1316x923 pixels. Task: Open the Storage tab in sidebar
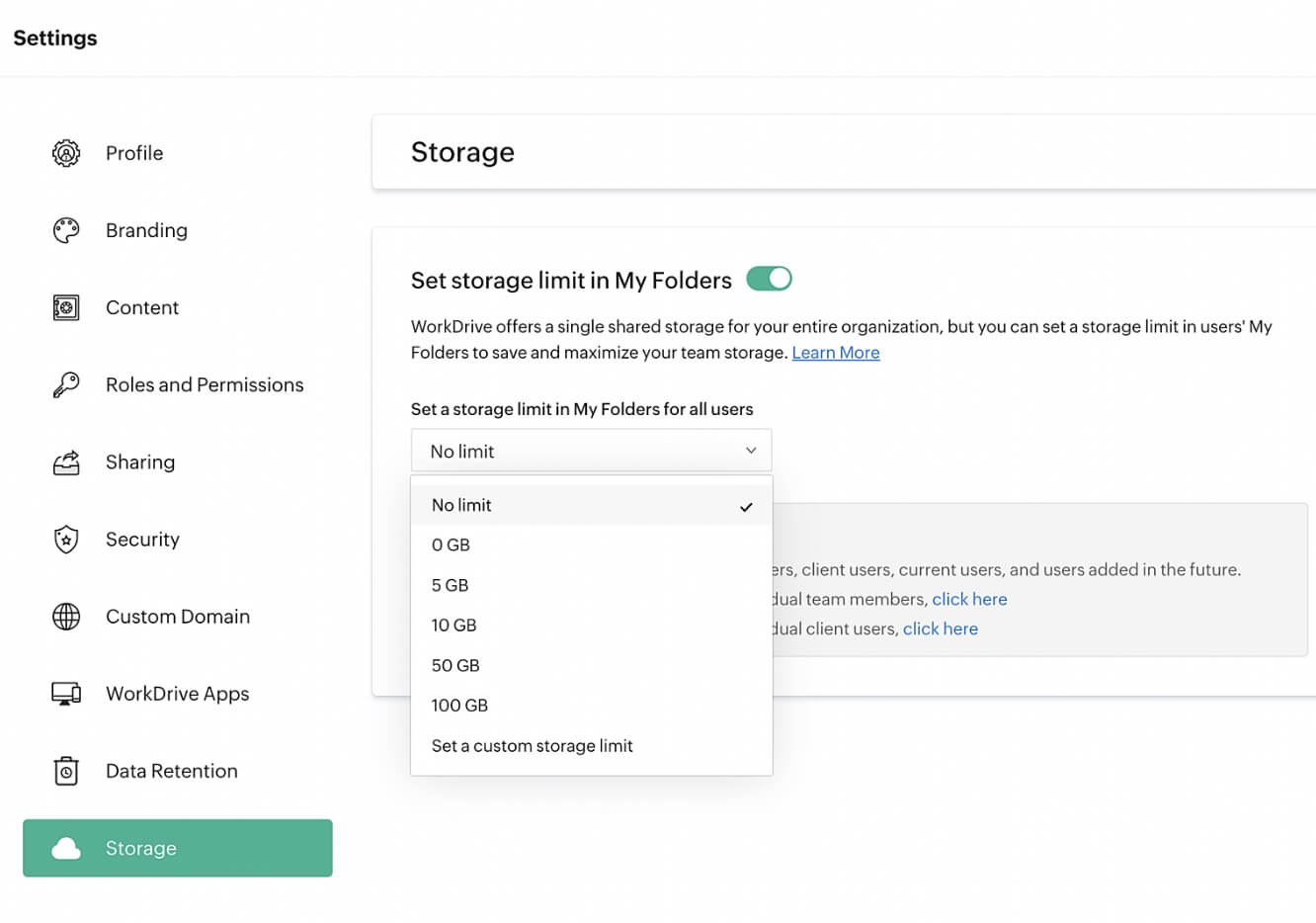[178, 848]
